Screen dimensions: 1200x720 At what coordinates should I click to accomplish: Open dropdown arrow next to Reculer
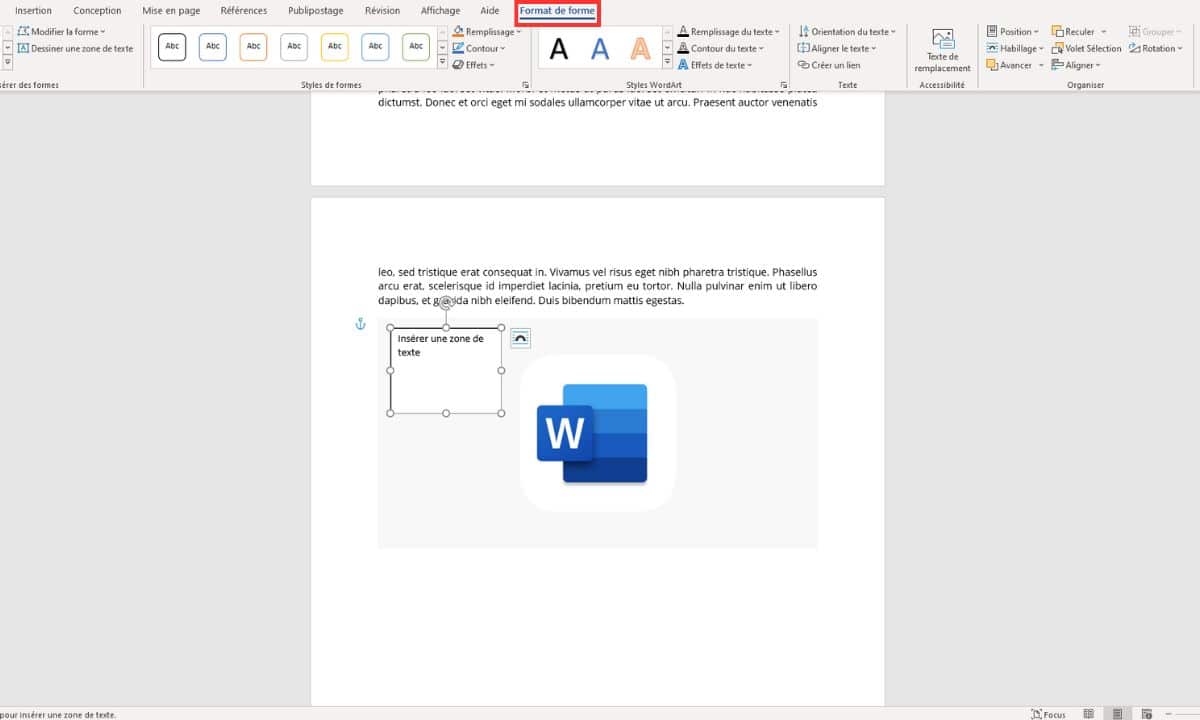[1104, 31]
